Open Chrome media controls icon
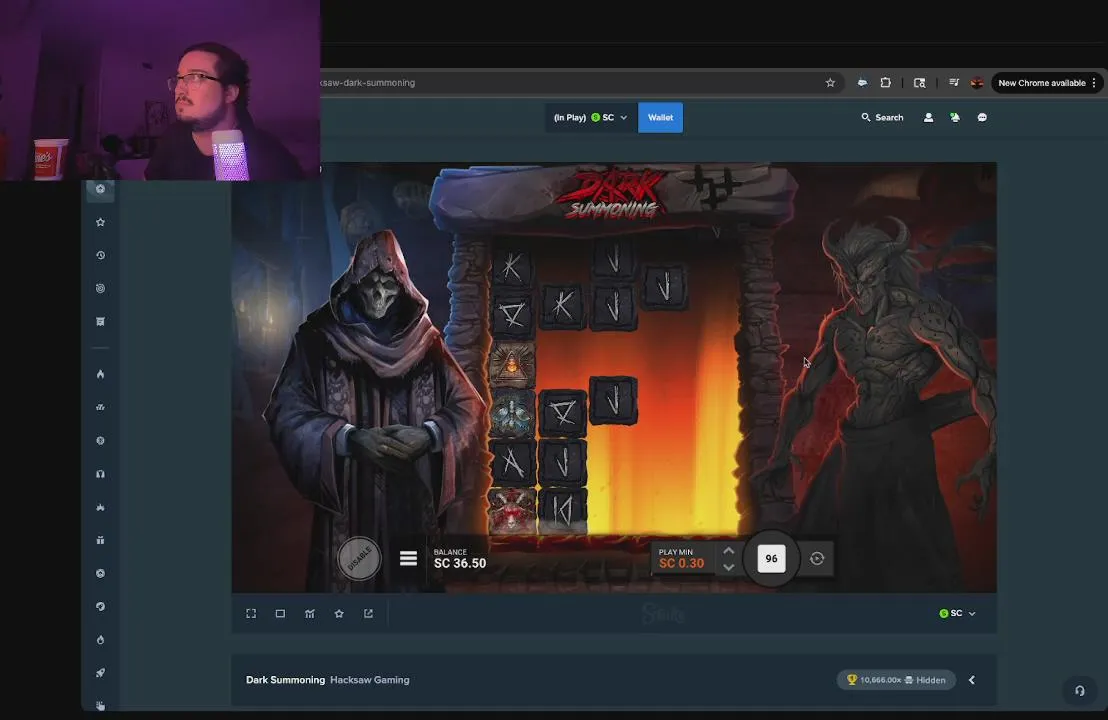Viewport: 1108px width, 720px height. click(x=954, y=83)
